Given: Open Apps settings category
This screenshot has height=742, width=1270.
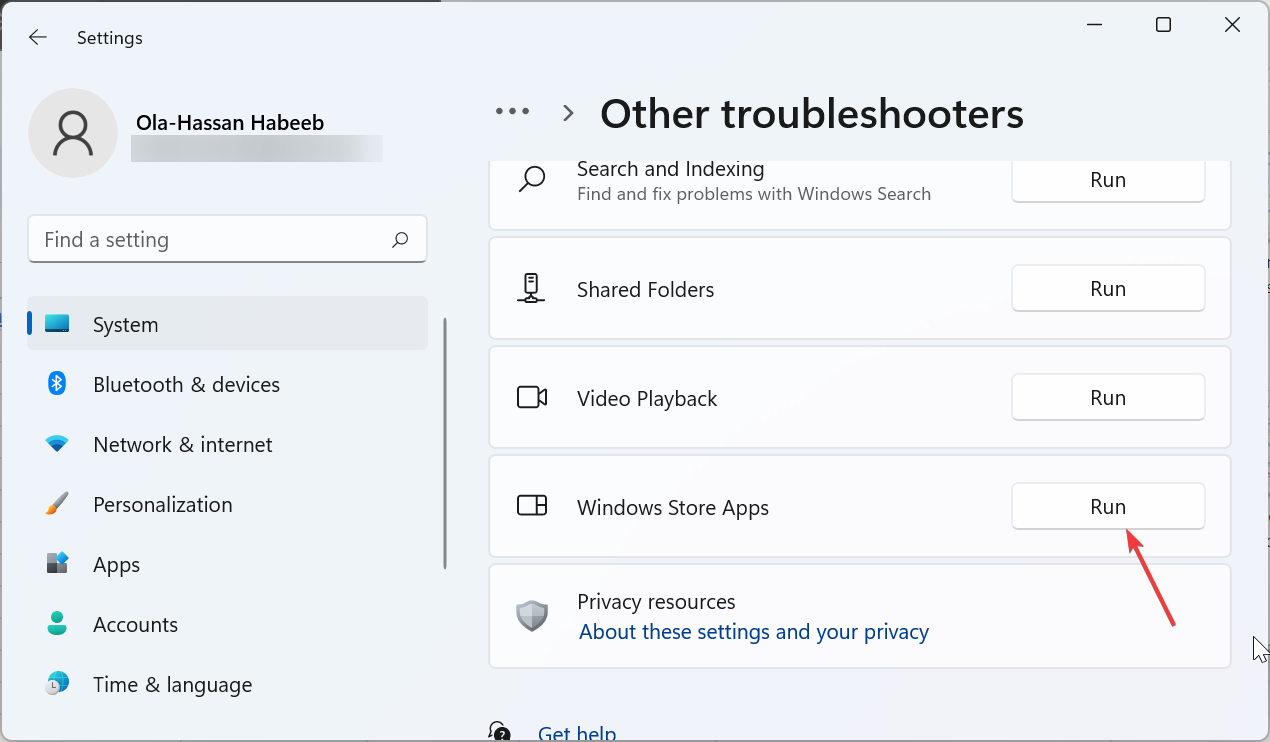Looking at the screenshot, I should click(116, 564).
